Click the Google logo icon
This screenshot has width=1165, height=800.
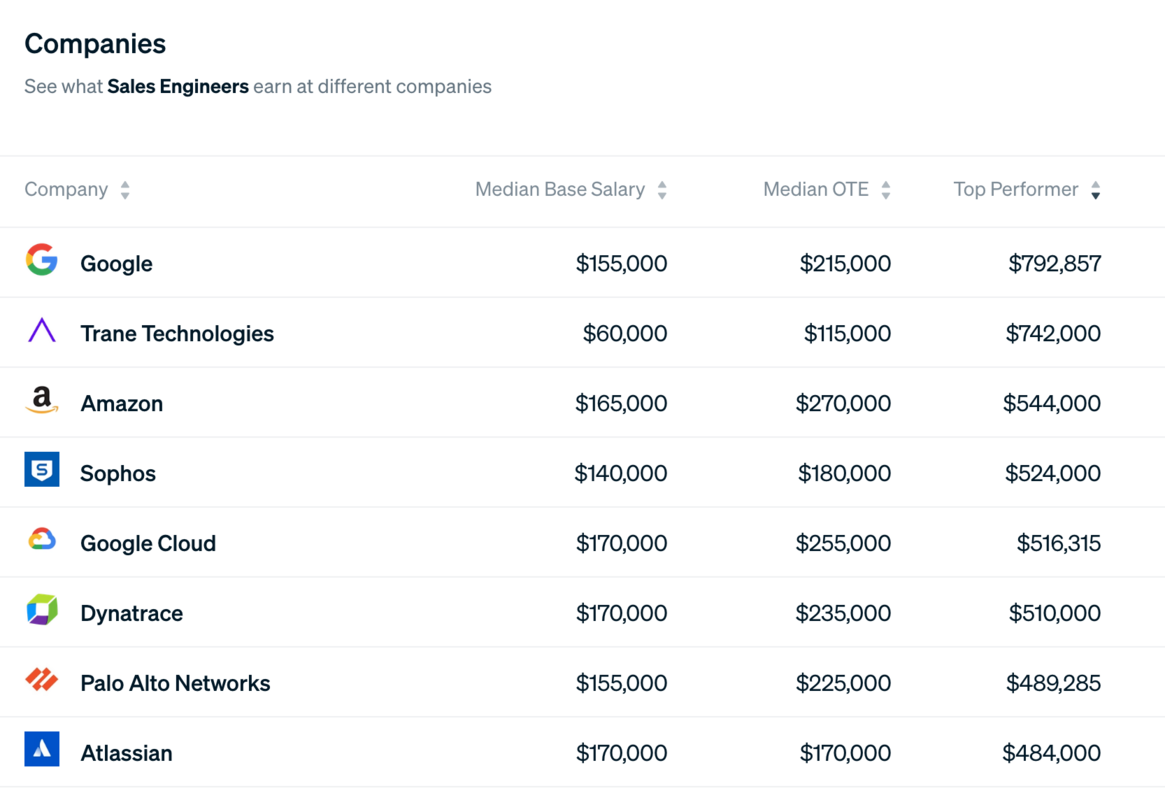[42, 261]
